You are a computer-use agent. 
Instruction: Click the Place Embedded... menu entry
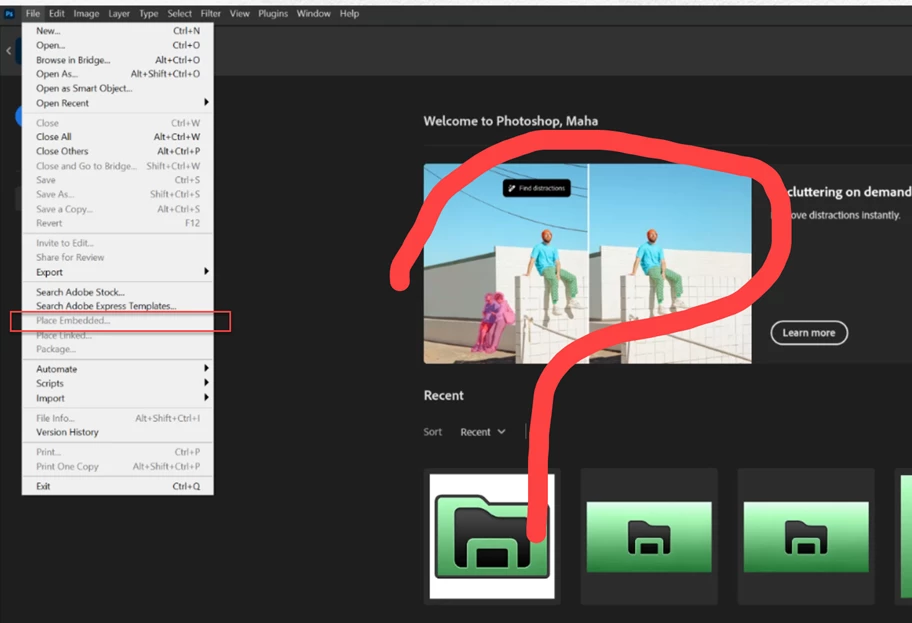(117, 321)
